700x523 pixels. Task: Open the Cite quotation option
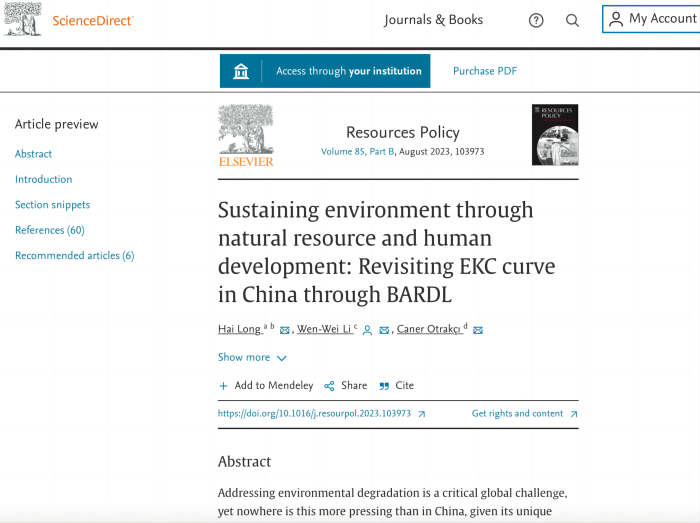click(x=396, y=386)
